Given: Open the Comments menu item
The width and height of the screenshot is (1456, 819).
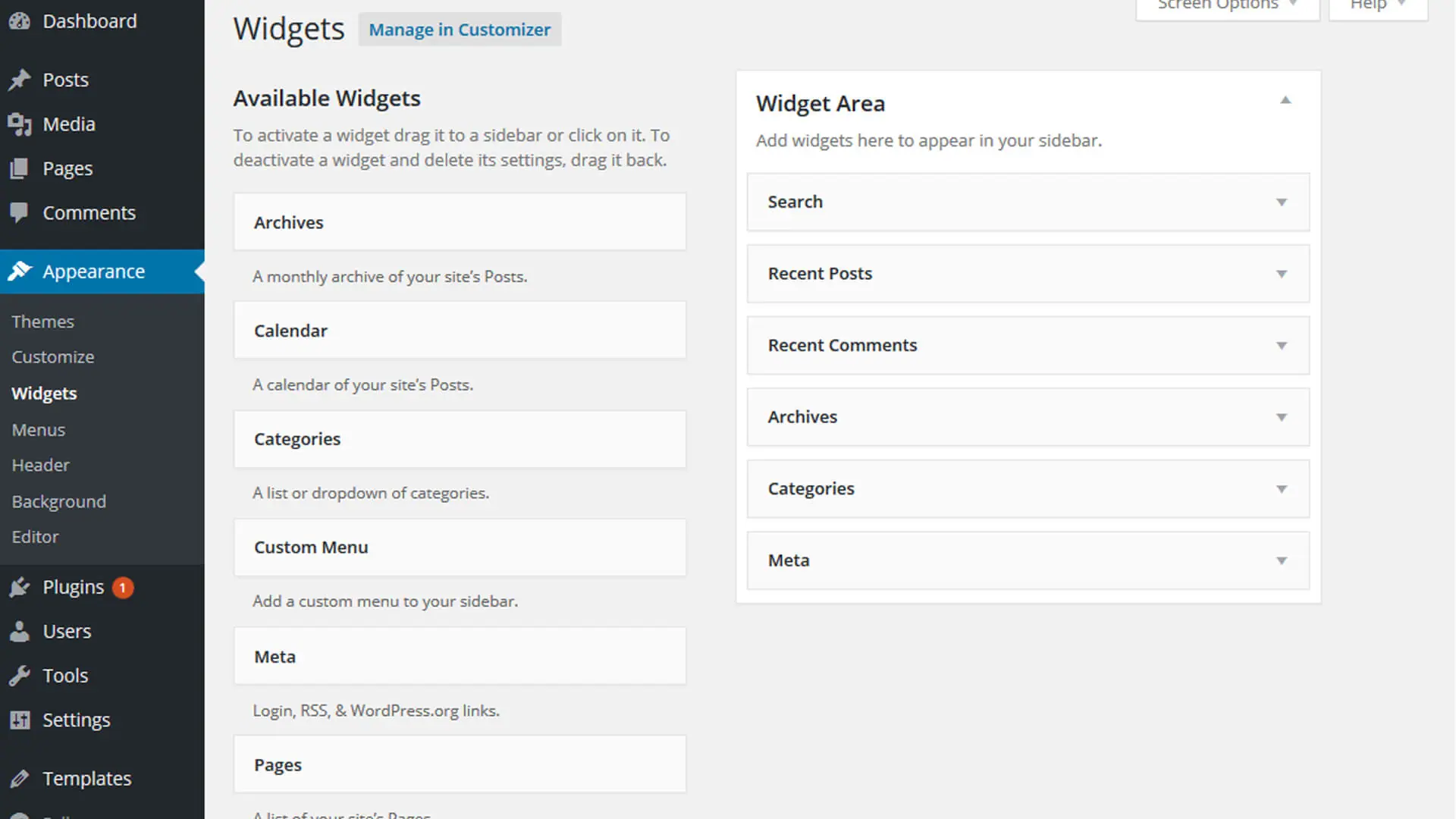Looking at the screenshot, I should pos(102,213).
